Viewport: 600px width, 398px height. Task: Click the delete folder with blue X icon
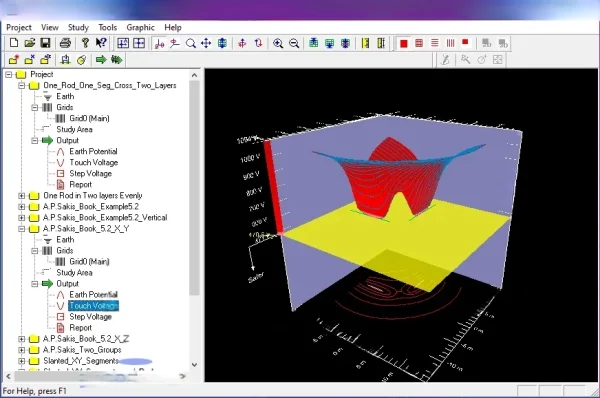click(x=30, y=59)
